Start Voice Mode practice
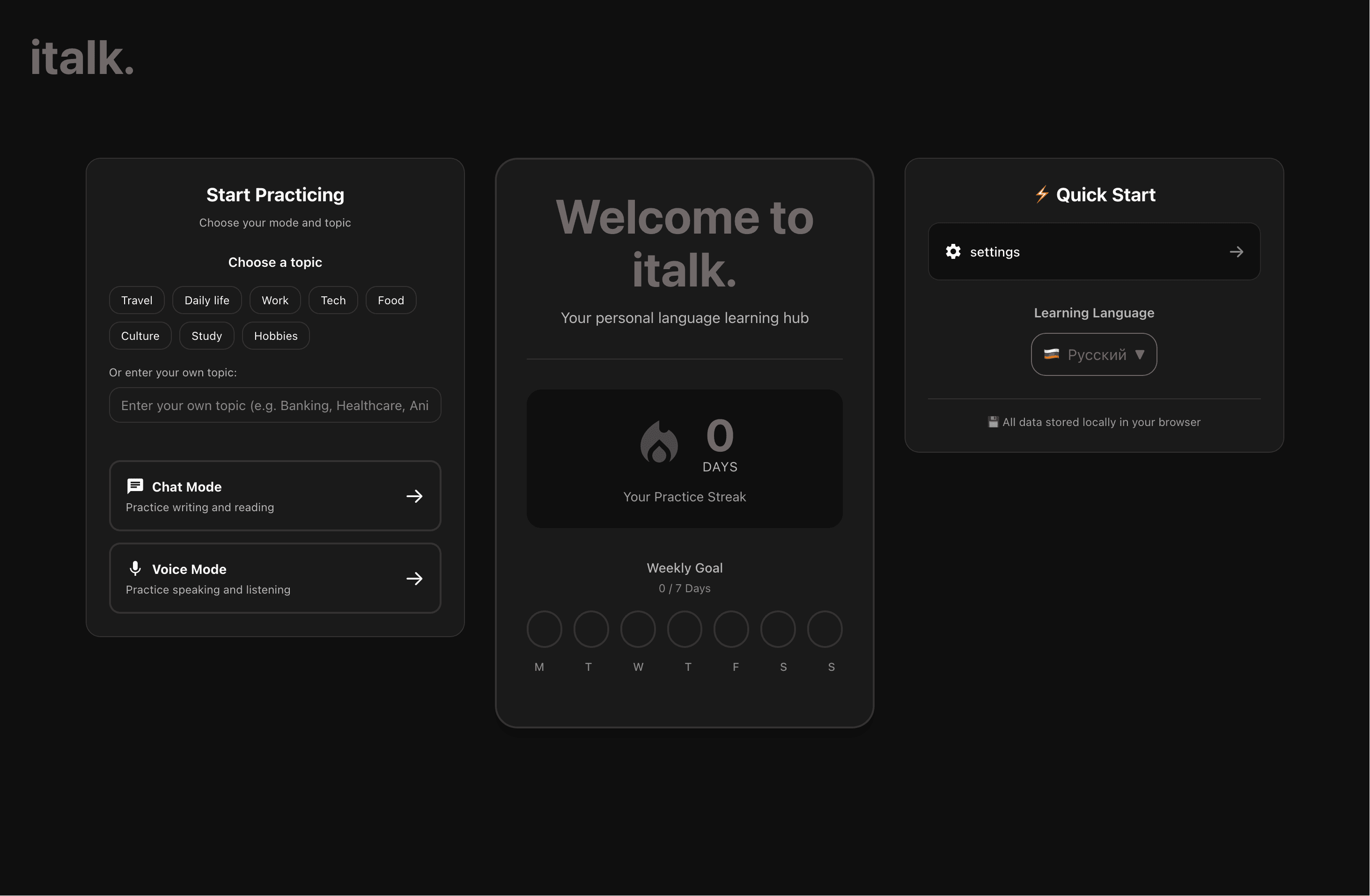This screenshot has width=1370, height=896. coord(275,578)
